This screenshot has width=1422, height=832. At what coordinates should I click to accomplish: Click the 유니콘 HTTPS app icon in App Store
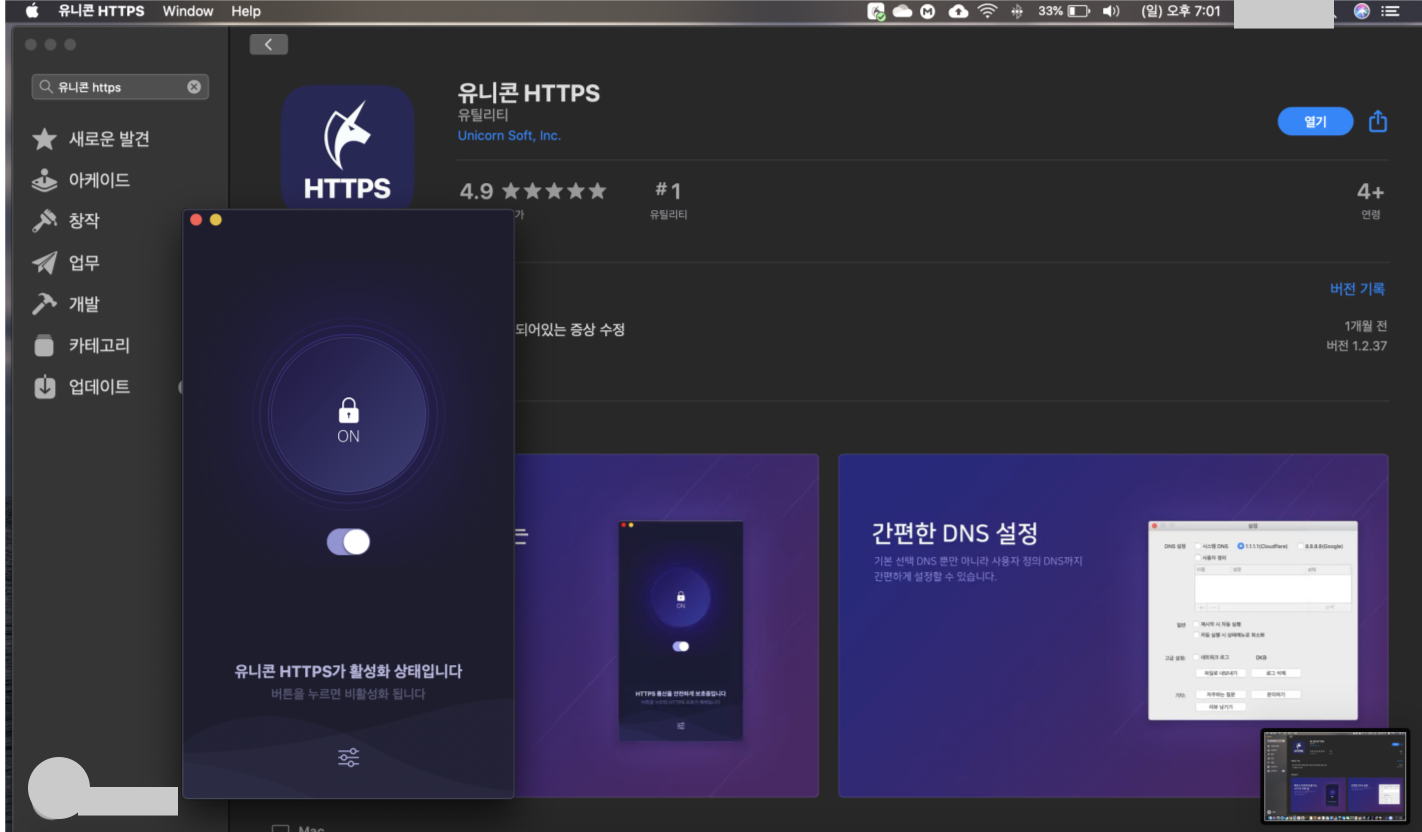pos(347,148)
